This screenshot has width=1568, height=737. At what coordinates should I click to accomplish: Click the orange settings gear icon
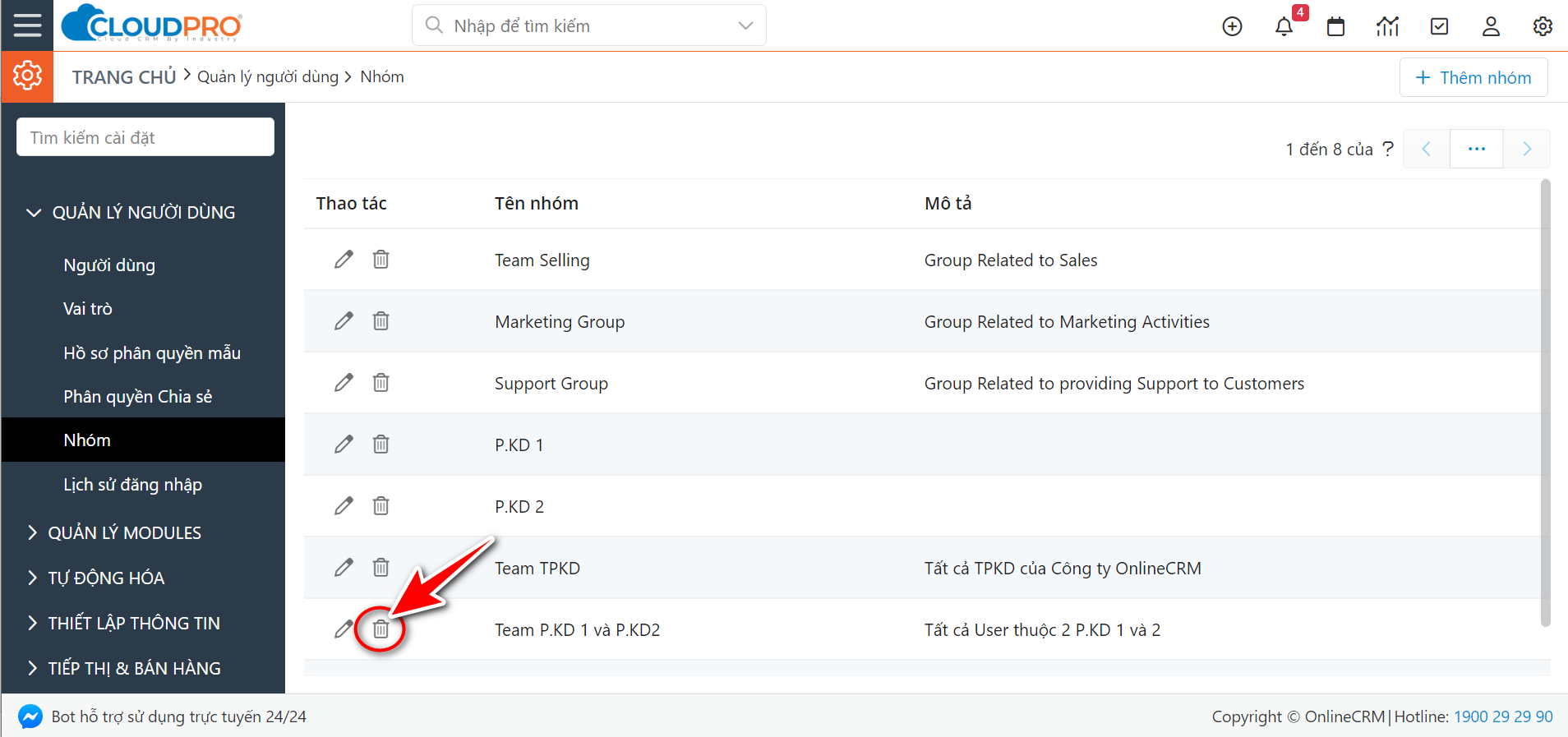(x=27, y=76)
